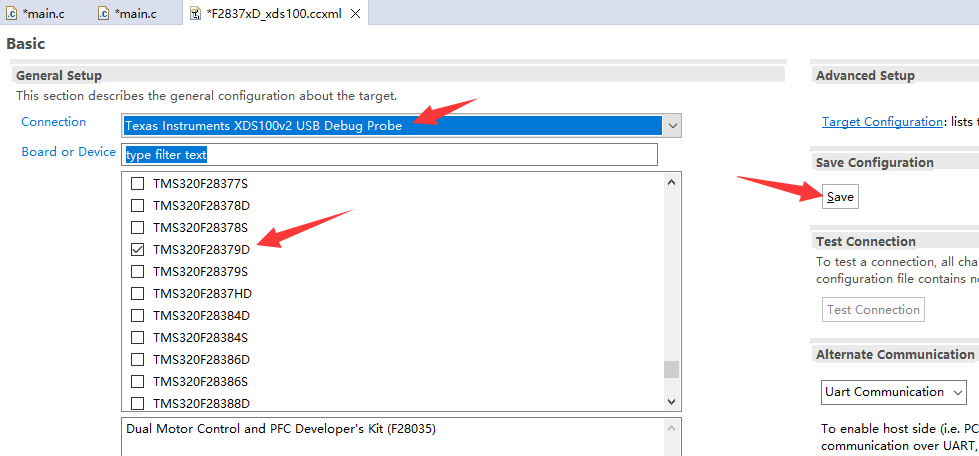Click the Save Configuration section header
Screen dimensions: 979x456
pyautogui.click(x=875, y=162)
